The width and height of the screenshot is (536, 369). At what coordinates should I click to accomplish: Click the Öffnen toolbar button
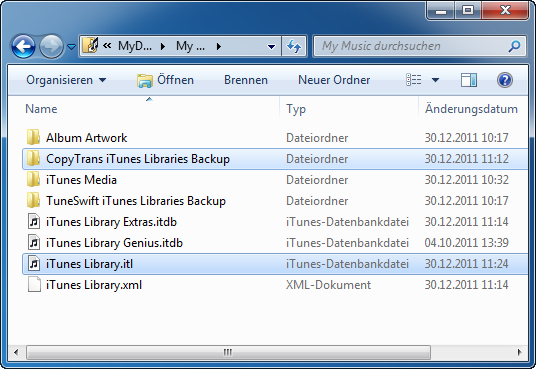(x=165, y=80)
